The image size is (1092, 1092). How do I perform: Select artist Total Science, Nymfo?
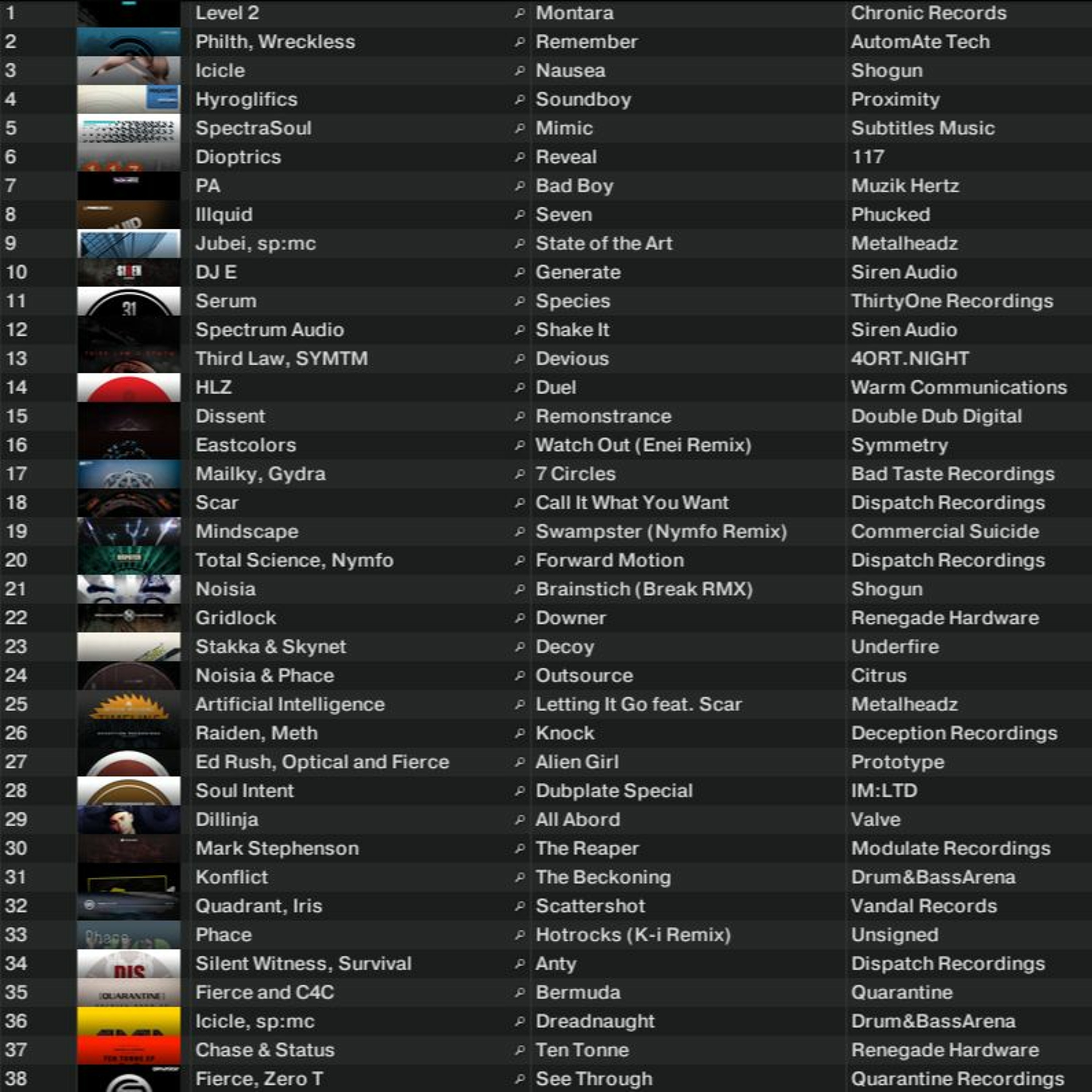pos(294,561)
